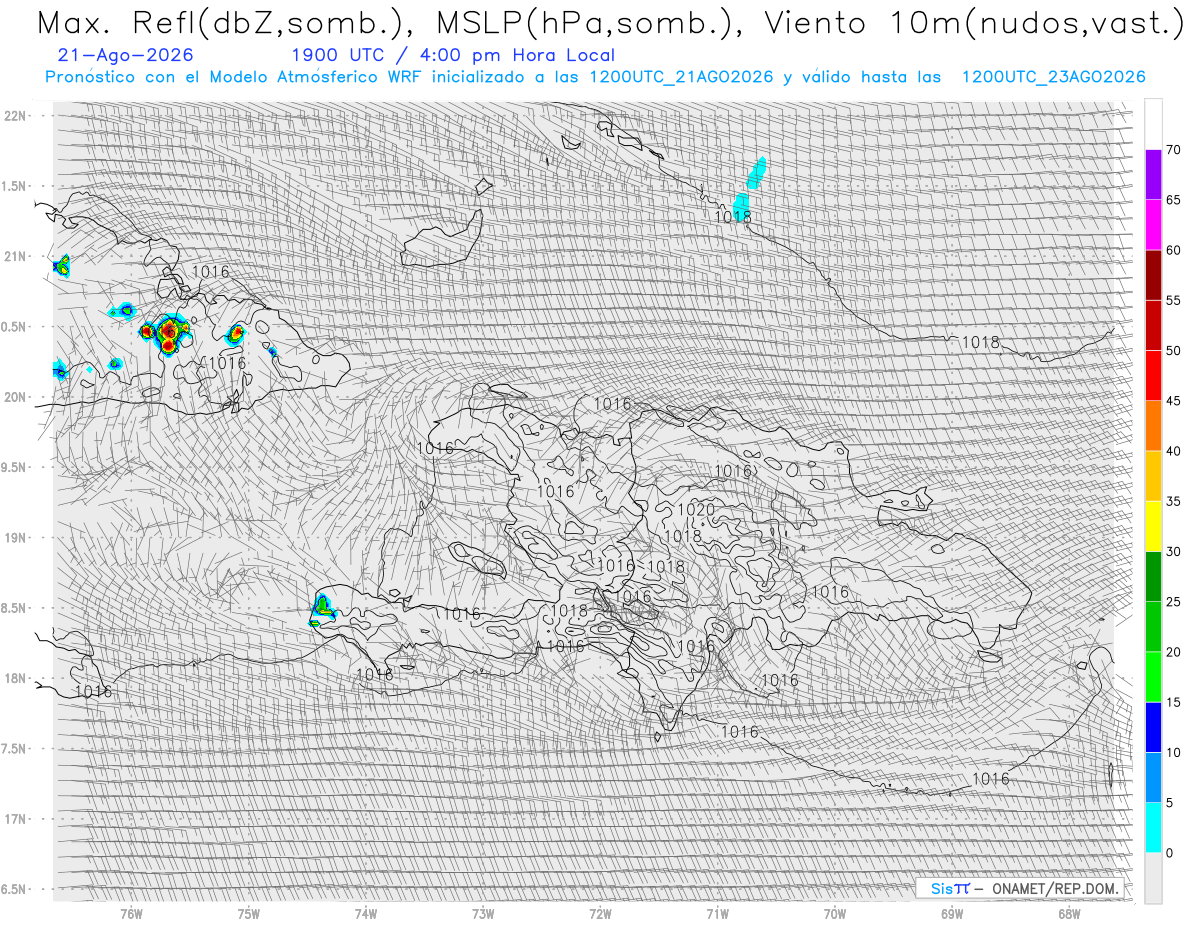Click the '72W' longitude axis label
Screen dimensions: 1200x927
coord(600,913)
